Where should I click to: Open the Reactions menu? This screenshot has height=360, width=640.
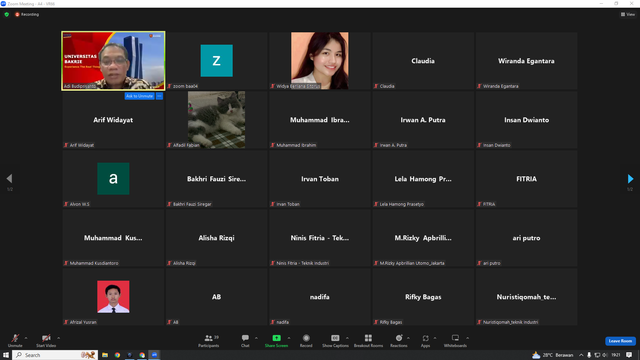coord(399,340)
